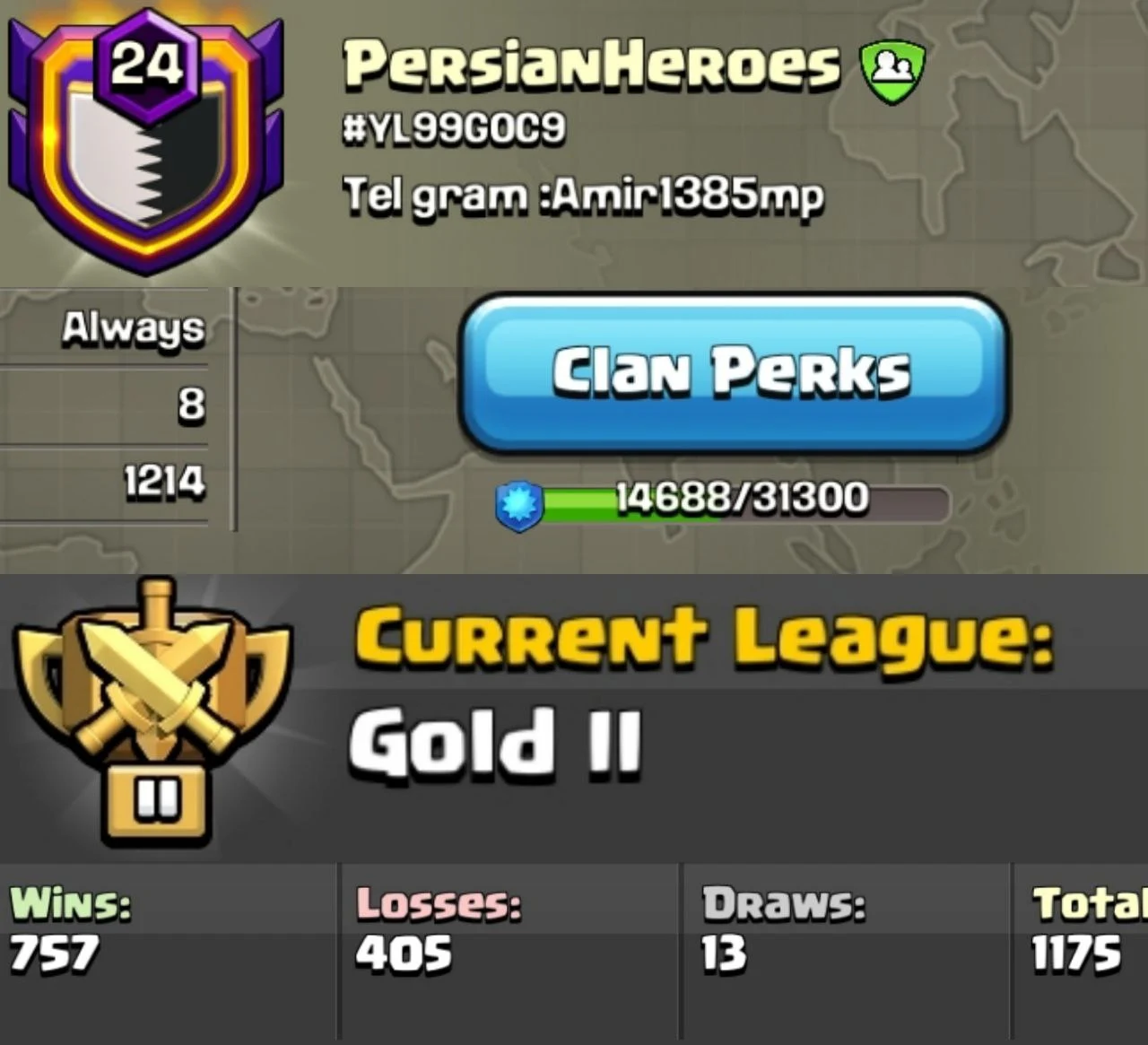Screen dimensions: 1148x1045
Task: Tap the II tier plate under trophy
Action: (157, 799)
